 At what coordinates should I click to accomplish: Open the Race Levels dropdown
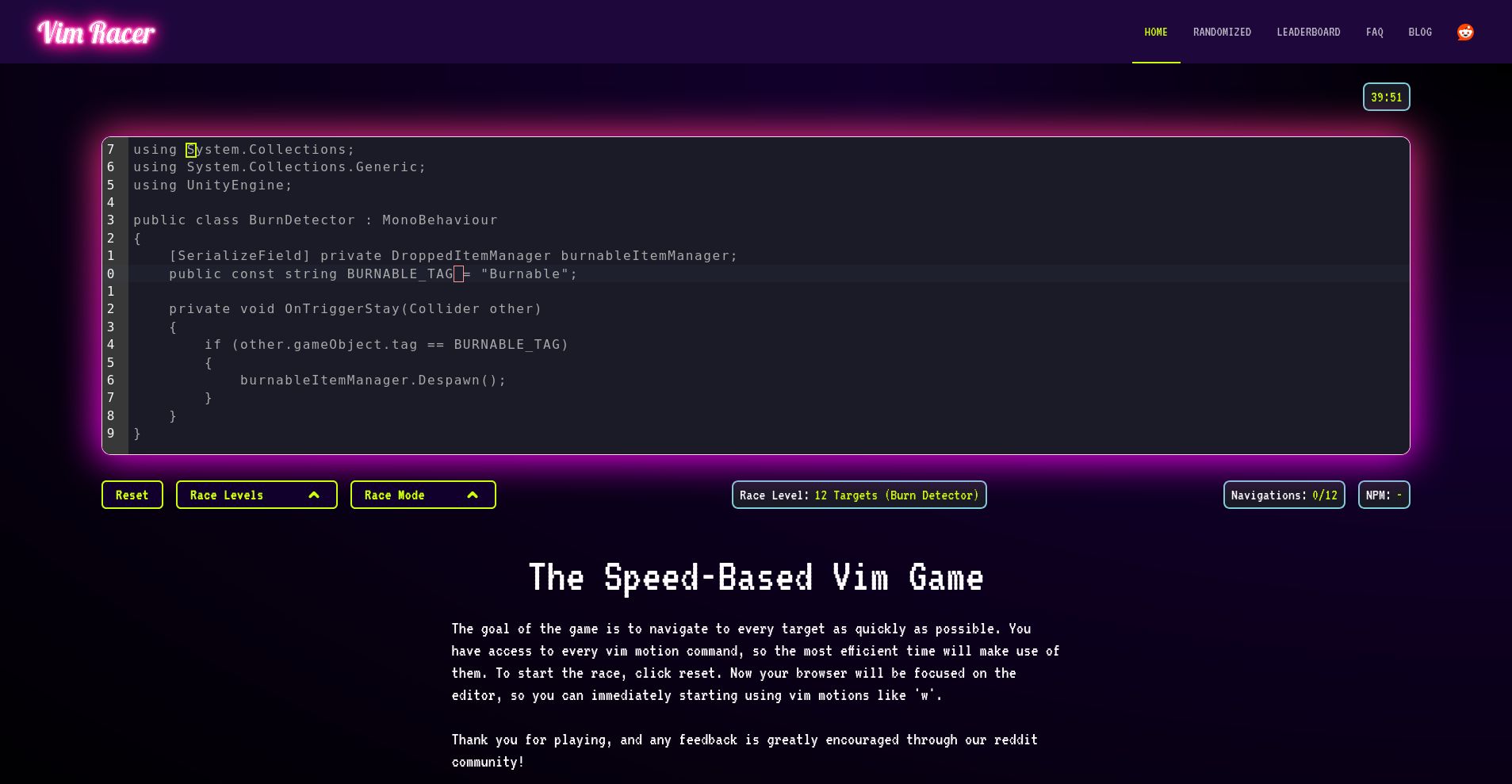tap(256, 495)
